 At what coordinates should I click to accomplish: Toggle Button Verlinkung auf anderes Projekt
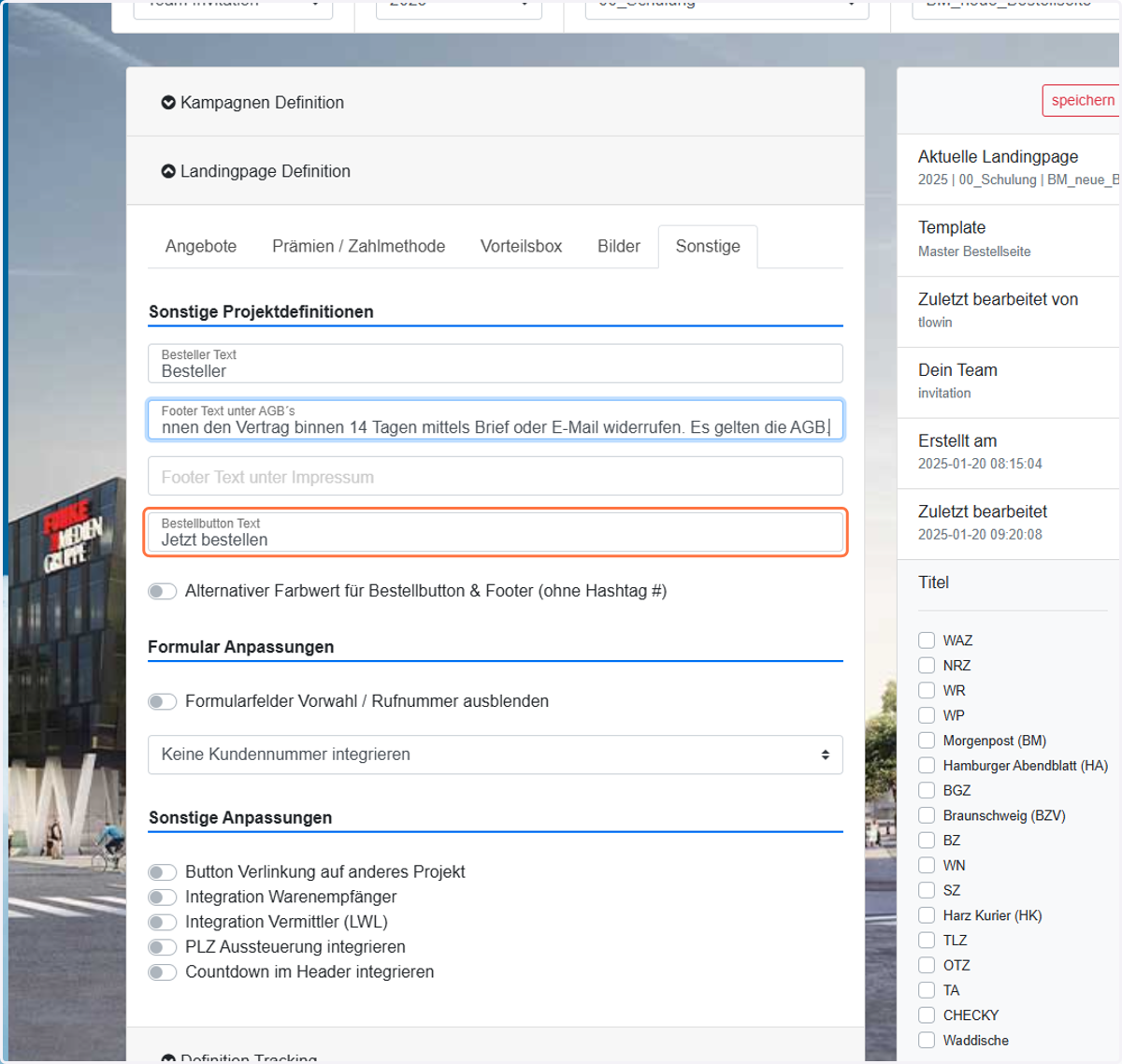point(163,872)
